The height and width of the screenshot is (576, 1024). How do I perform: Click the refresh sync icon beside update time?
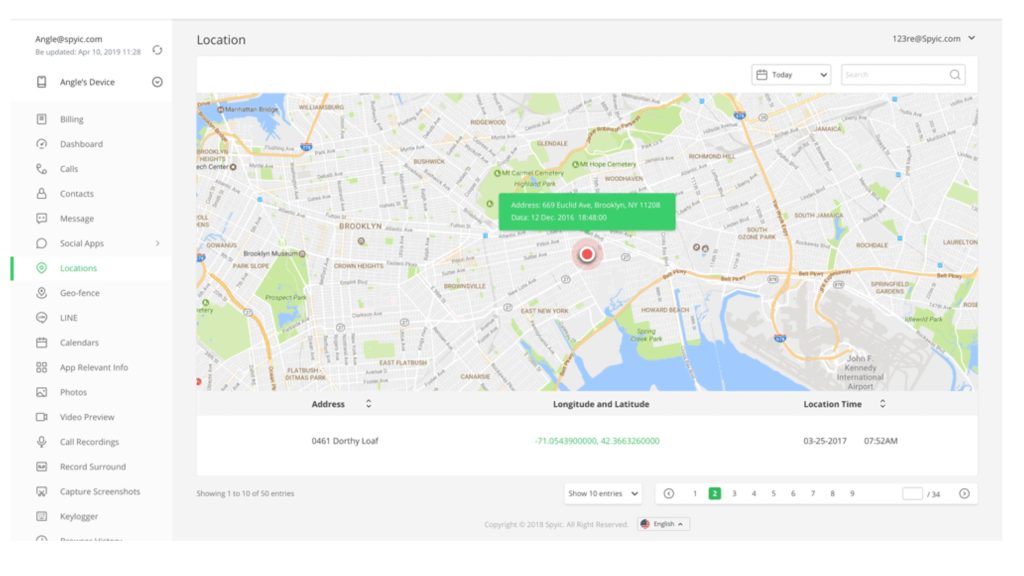[157, 50]
